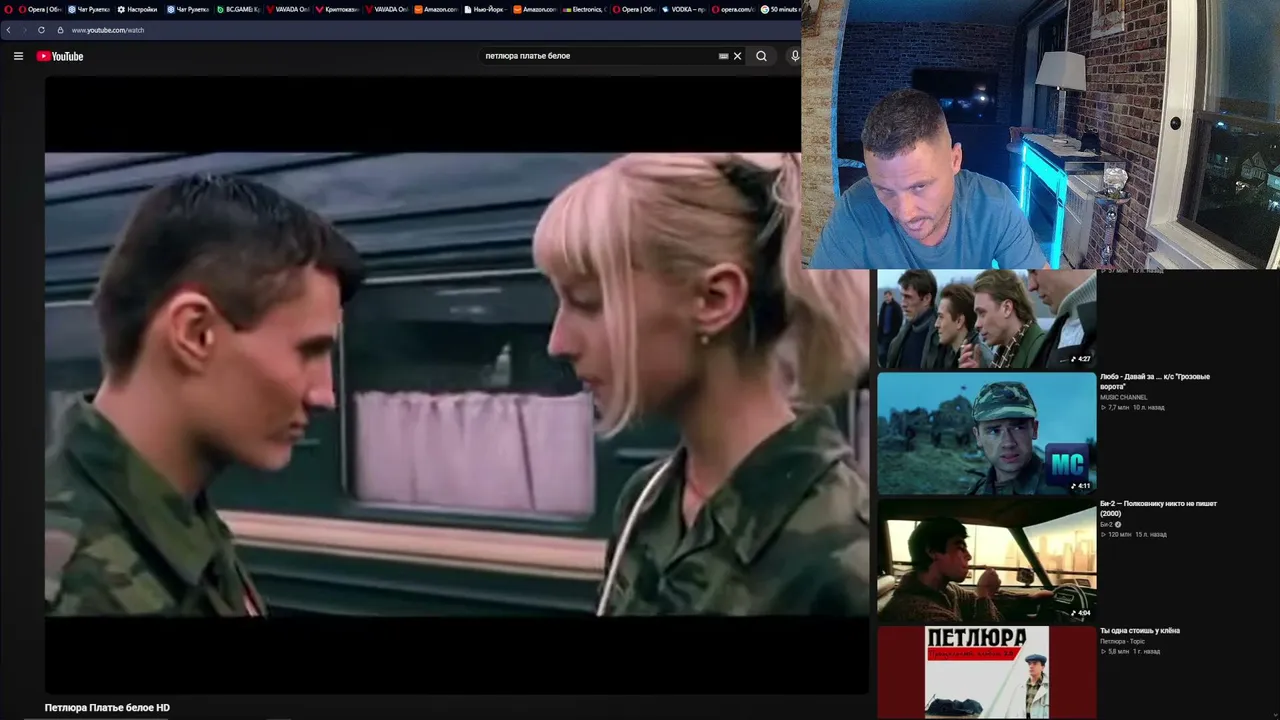The width and height of the screenshot is (1280, 720).
Task: Visit the MUSIC CHANNEL channel link
Action: (1124, 397)
